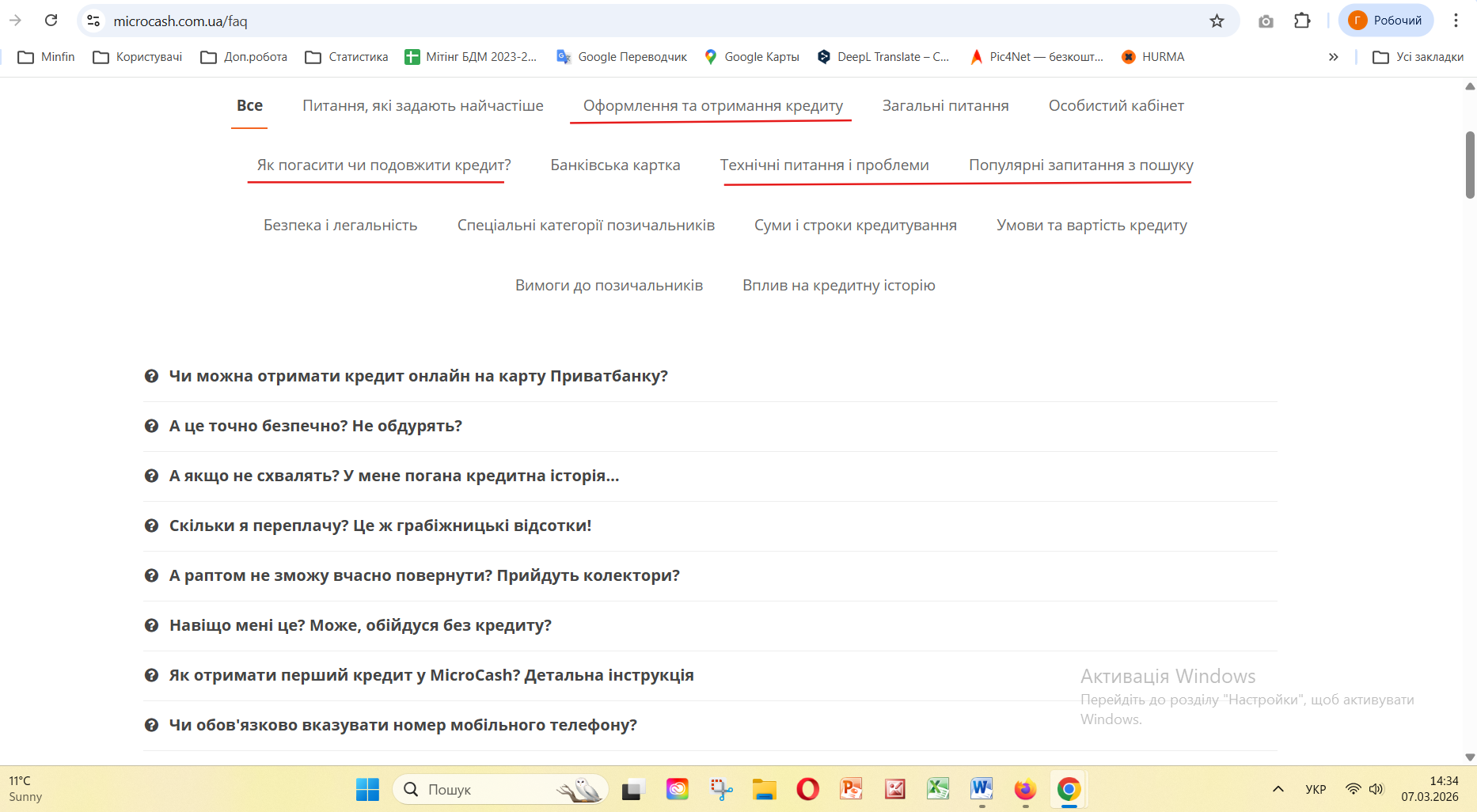Select Питання, які задають найчастіше tab
Image resolution: width=1477 pixels, height=812 pixels.
423,106
